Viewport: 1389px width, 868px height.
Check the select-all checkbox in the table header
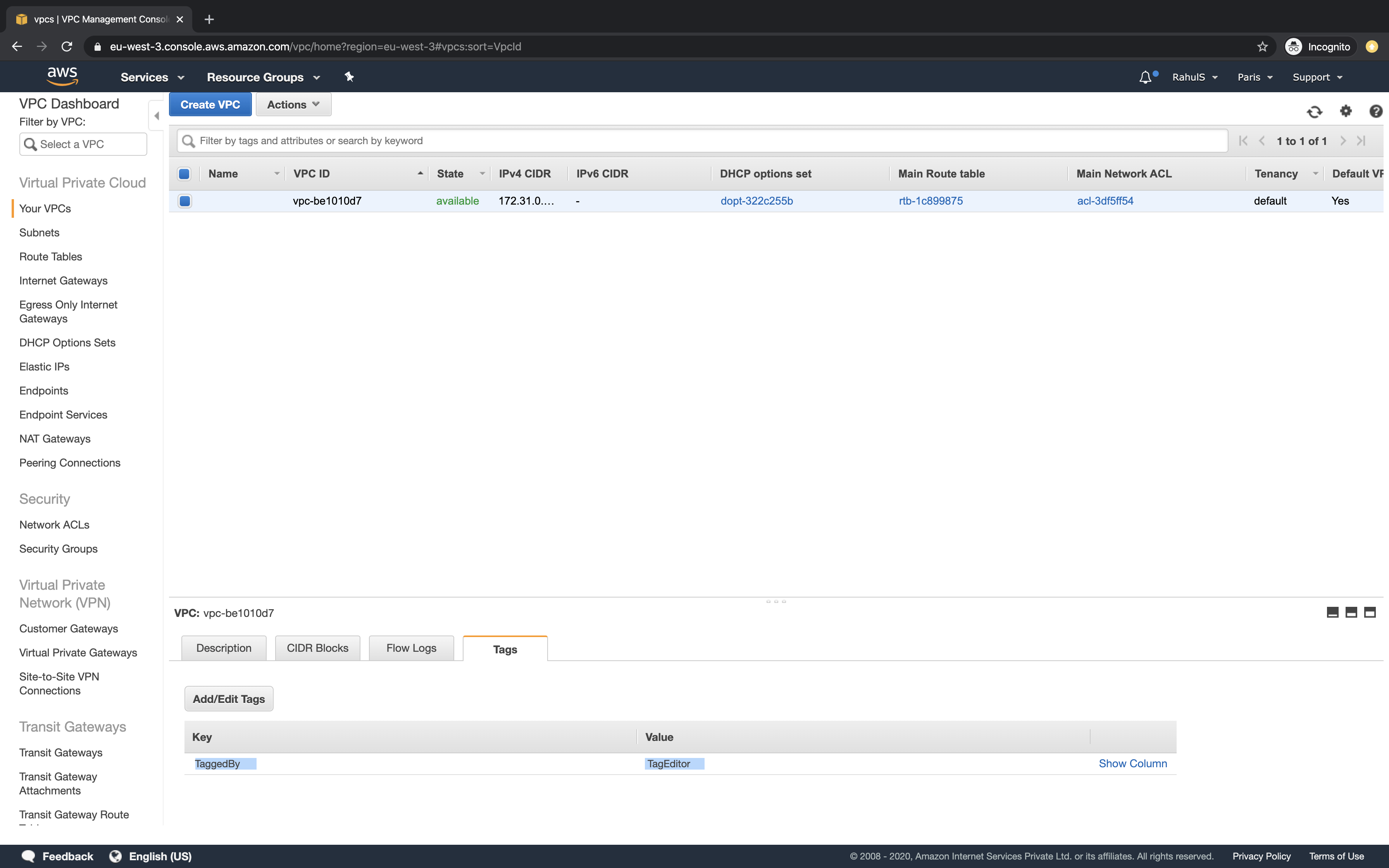[x=184, y=173]
